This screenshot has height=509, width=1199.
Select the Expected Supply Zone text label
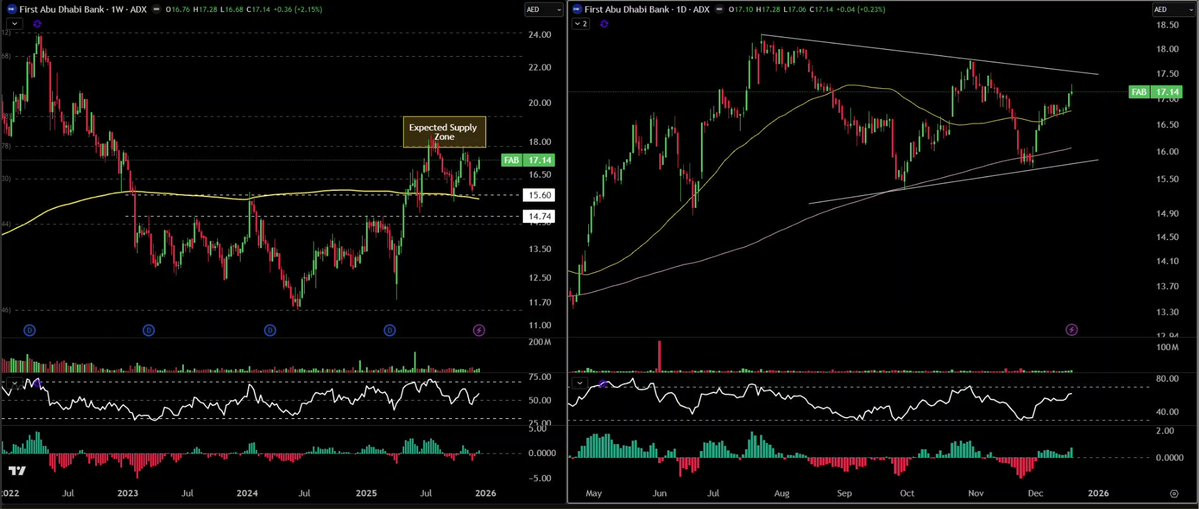(444, 132)
